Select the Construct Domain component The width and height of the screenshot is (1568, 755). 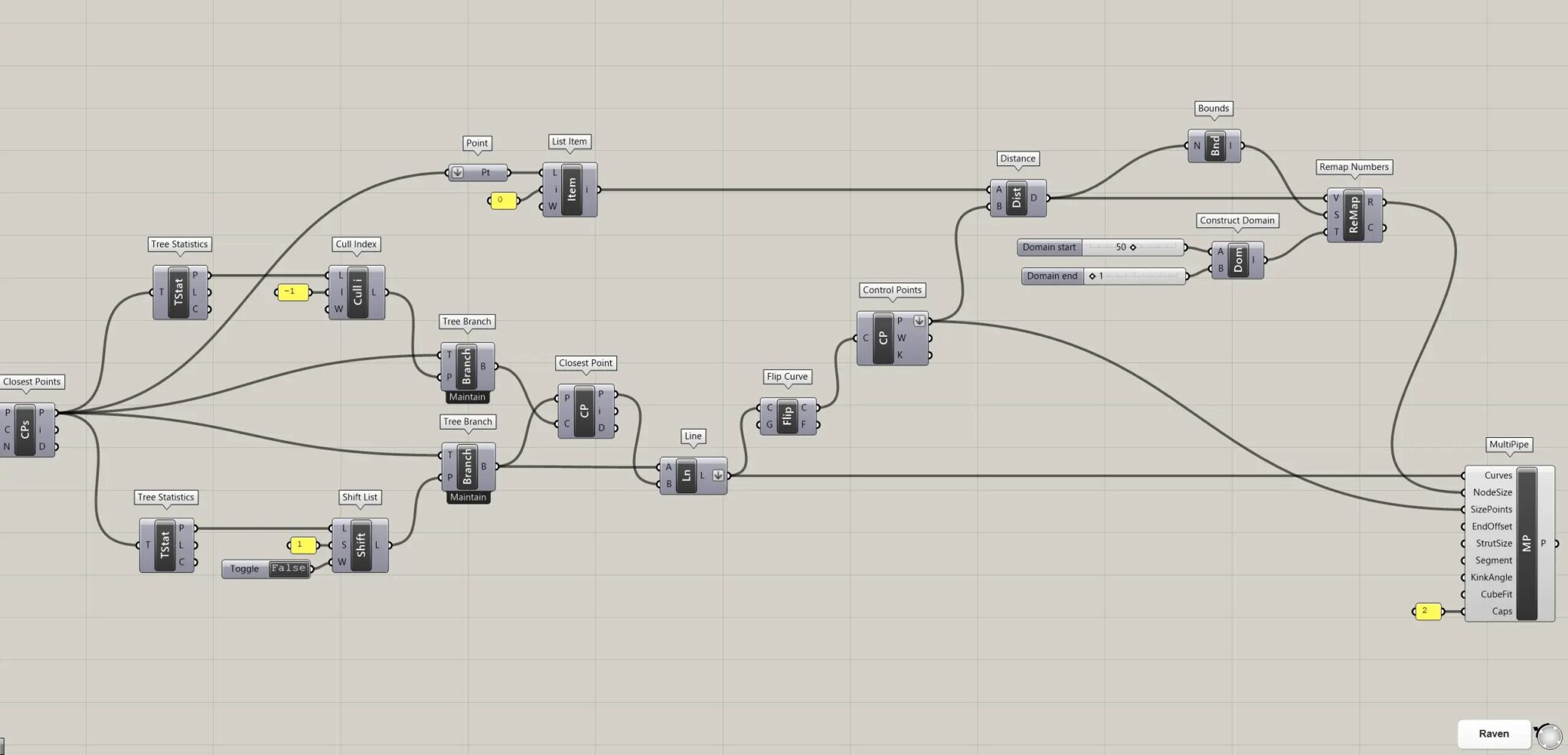tap(1237, 260)
